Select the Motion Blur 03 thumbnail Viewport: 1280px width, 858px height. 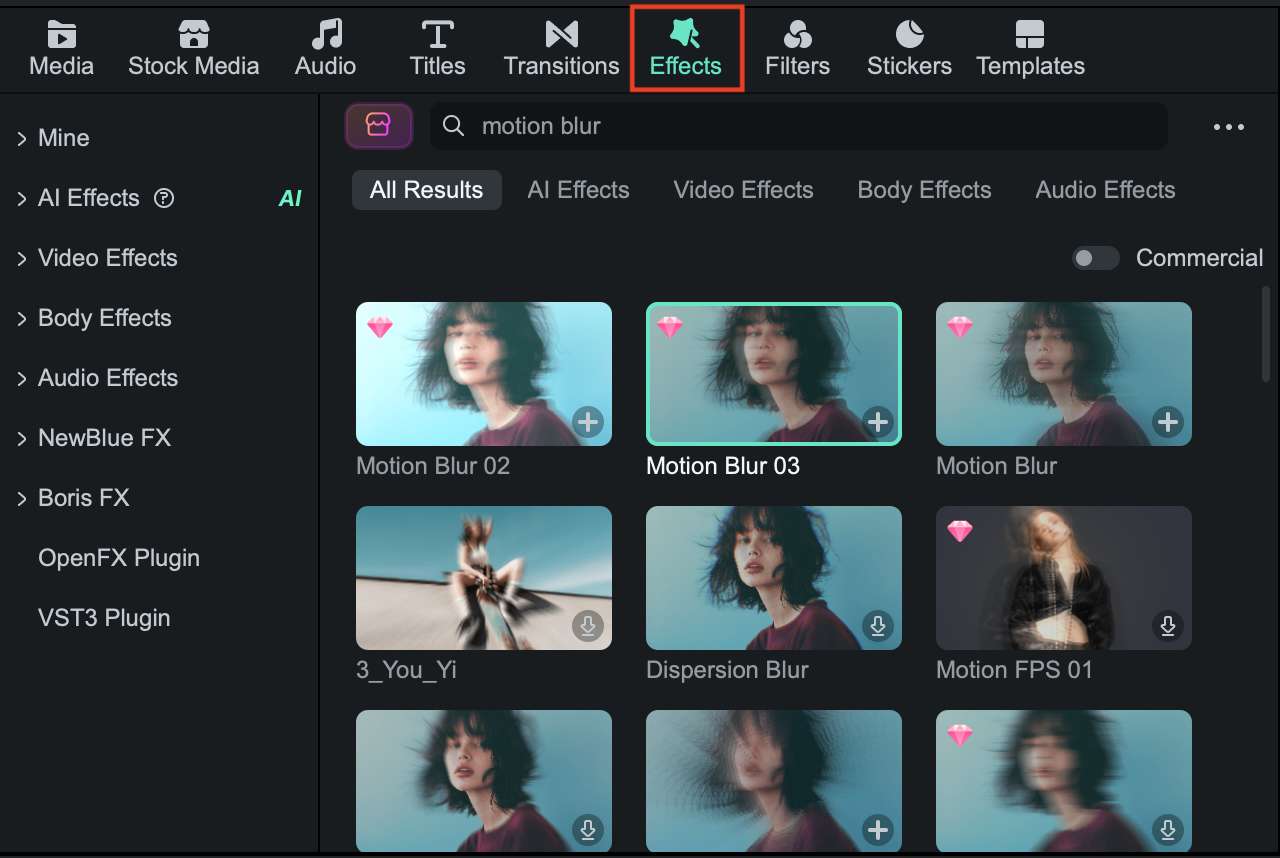(774, 374)
